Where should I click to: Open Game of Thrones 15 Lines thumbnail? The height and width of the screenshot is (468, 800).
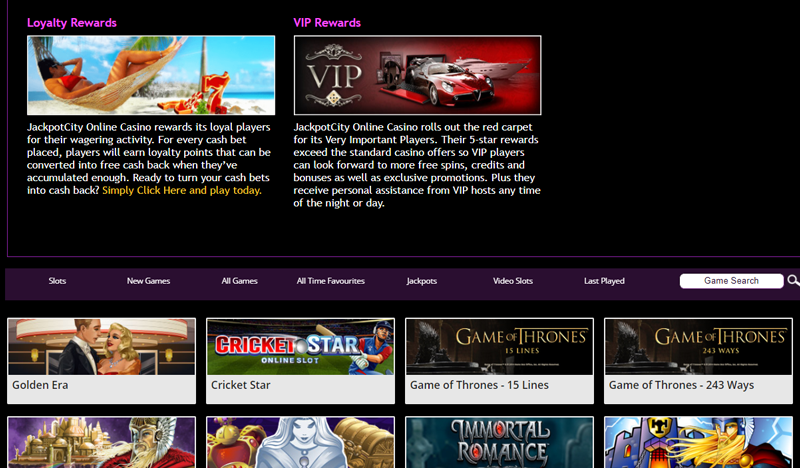coord(499,347)
